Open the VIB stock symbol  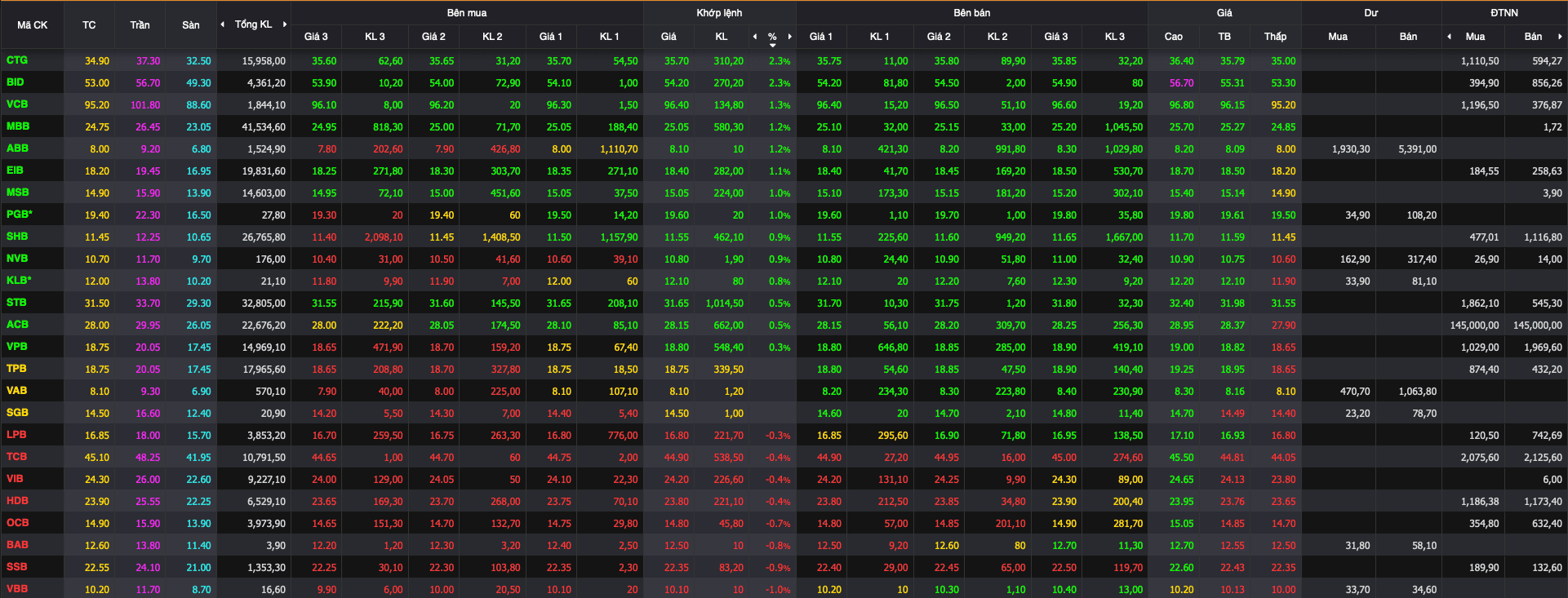[x=15, y=479]
